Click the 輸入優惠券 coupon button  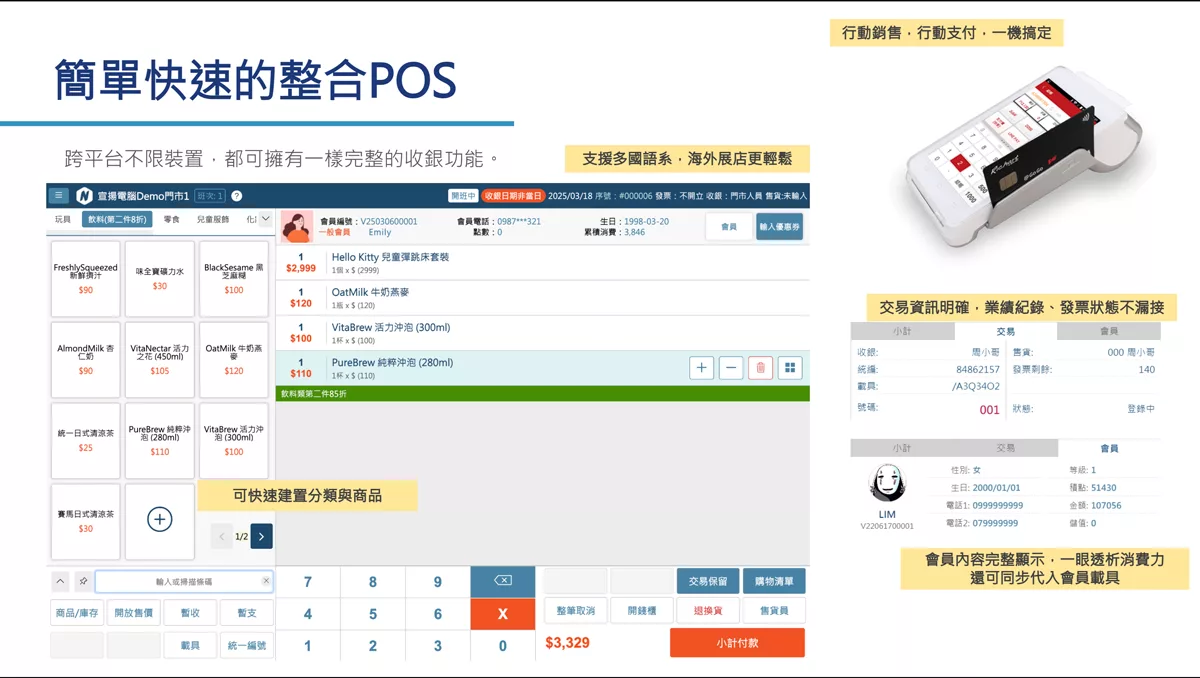click(x=779, y=227)
